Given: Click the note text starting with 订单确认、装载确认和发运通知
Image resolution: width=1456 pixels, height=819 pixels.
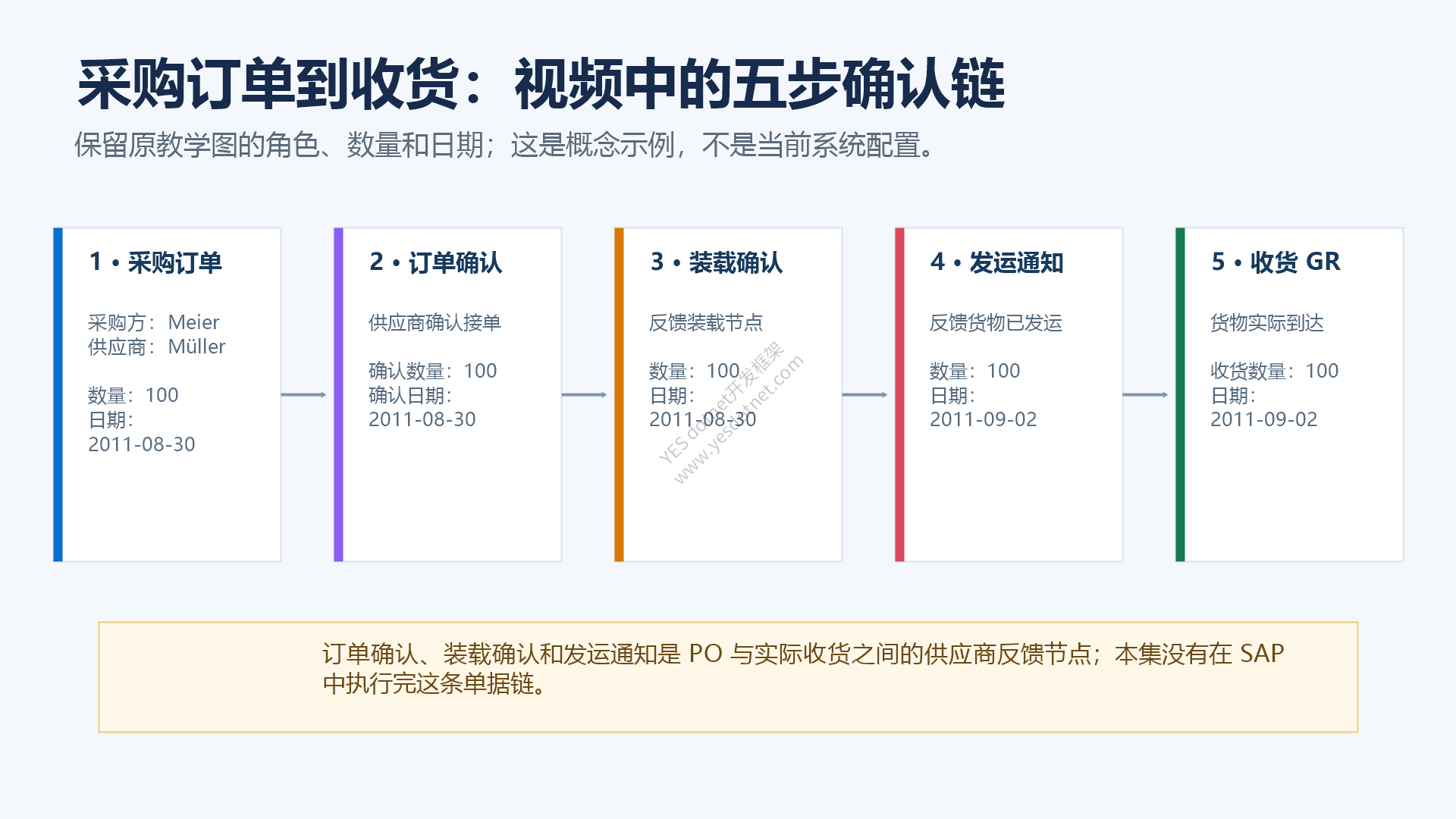Looking at the screenshot, I should [x=803, y=668].
